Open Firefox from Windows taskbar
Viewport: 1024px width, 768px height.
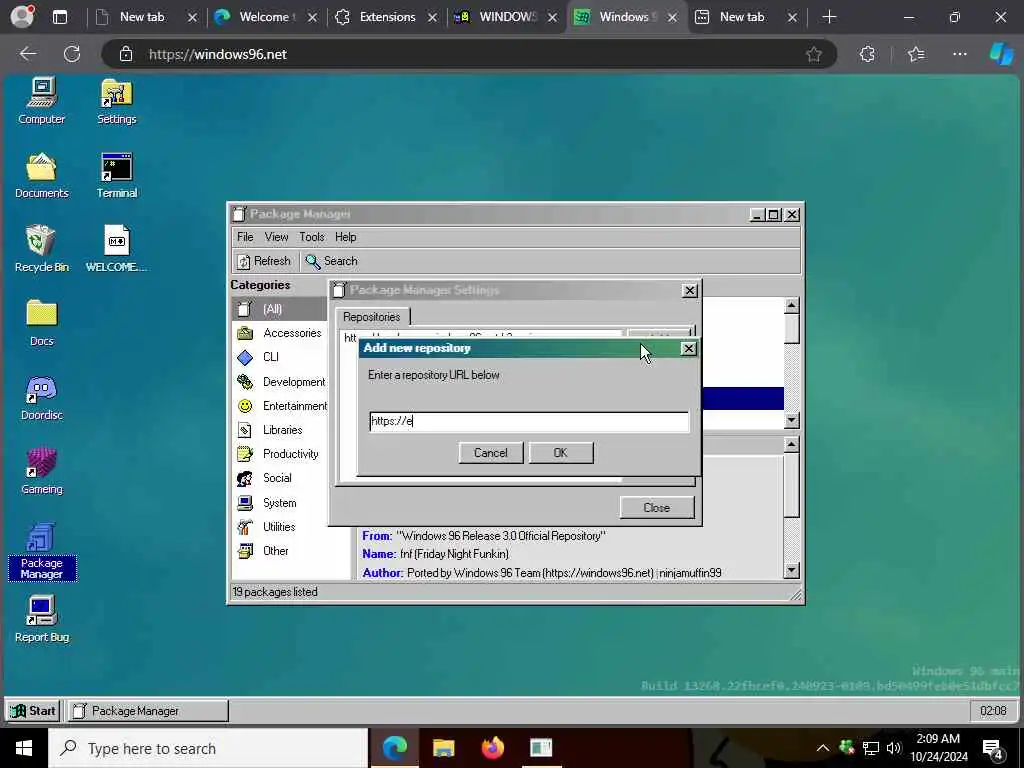(x=492, y=748)
